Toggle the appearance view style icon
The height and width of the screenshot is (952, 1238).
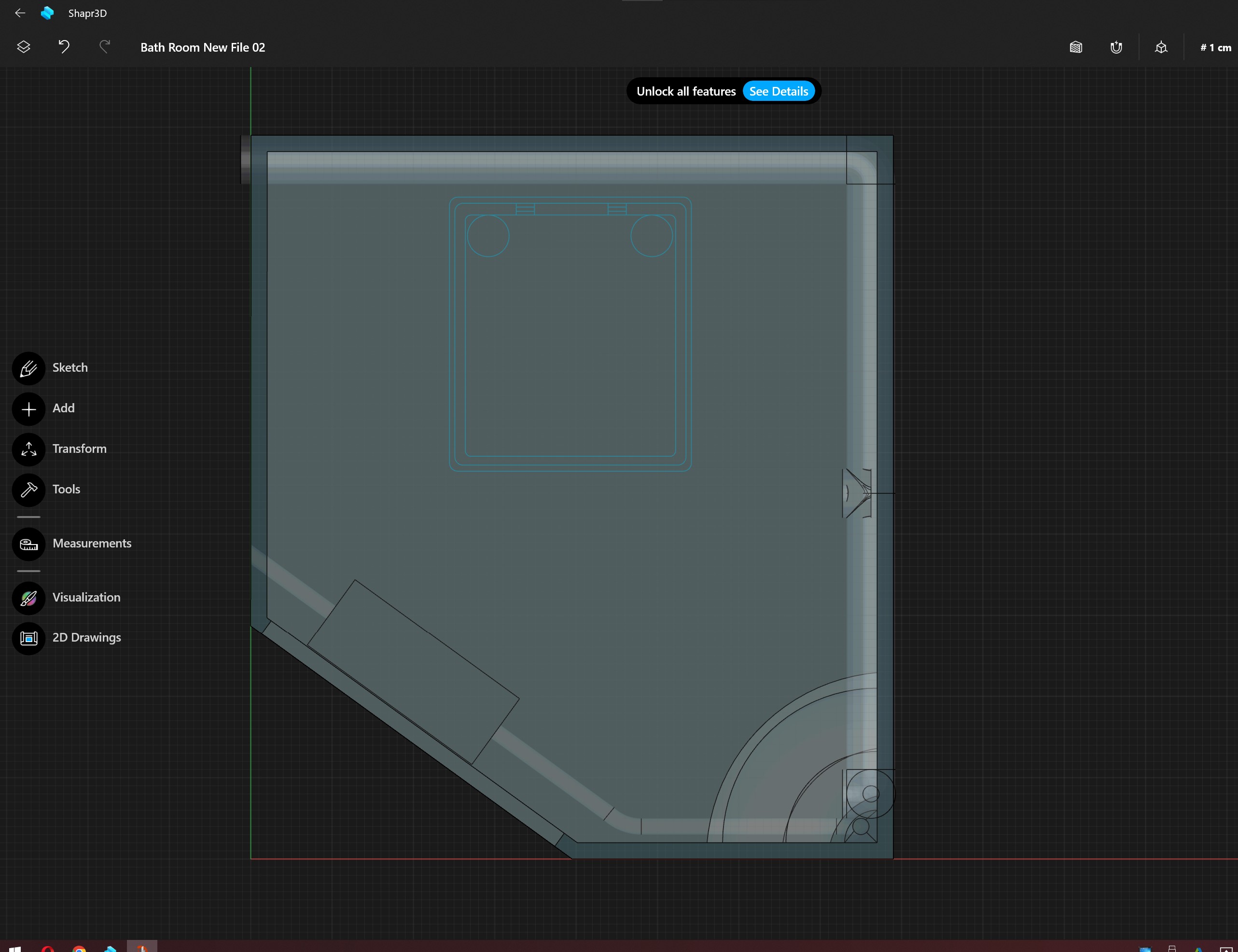click(1076, 48)
